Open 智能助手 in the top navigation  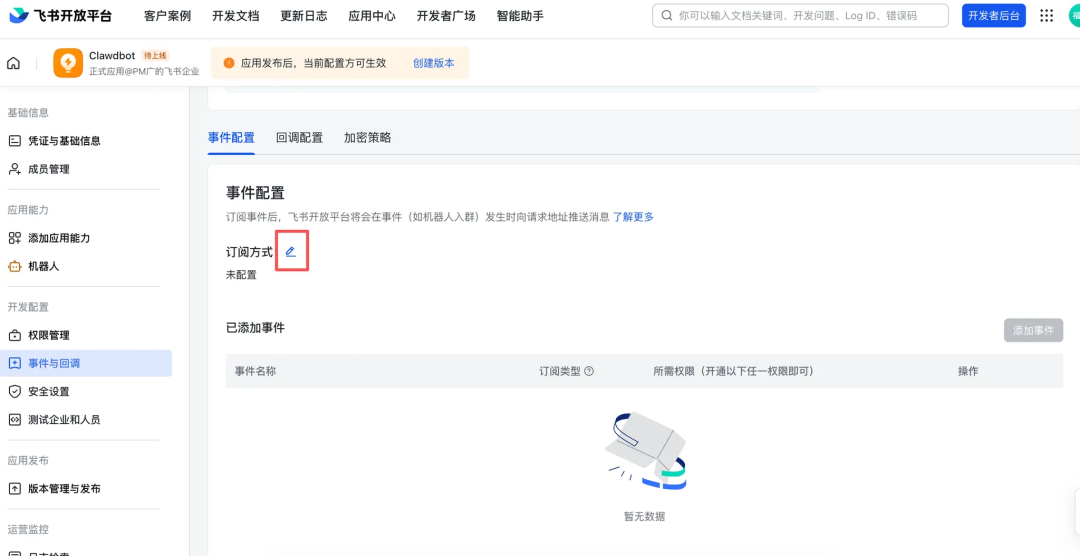520,16
